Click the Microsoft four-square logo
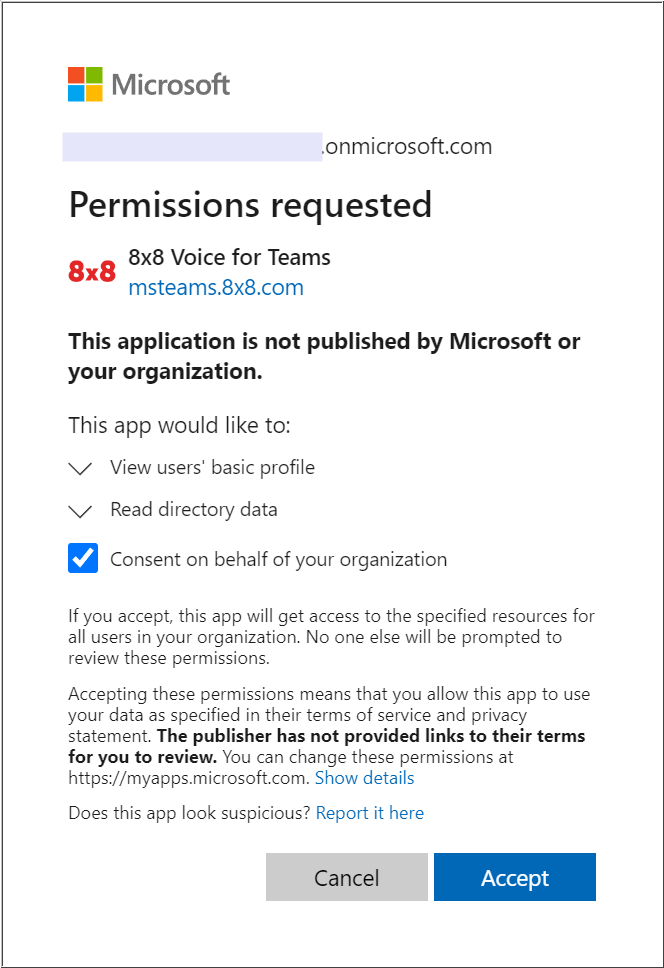 coord(85,84)
